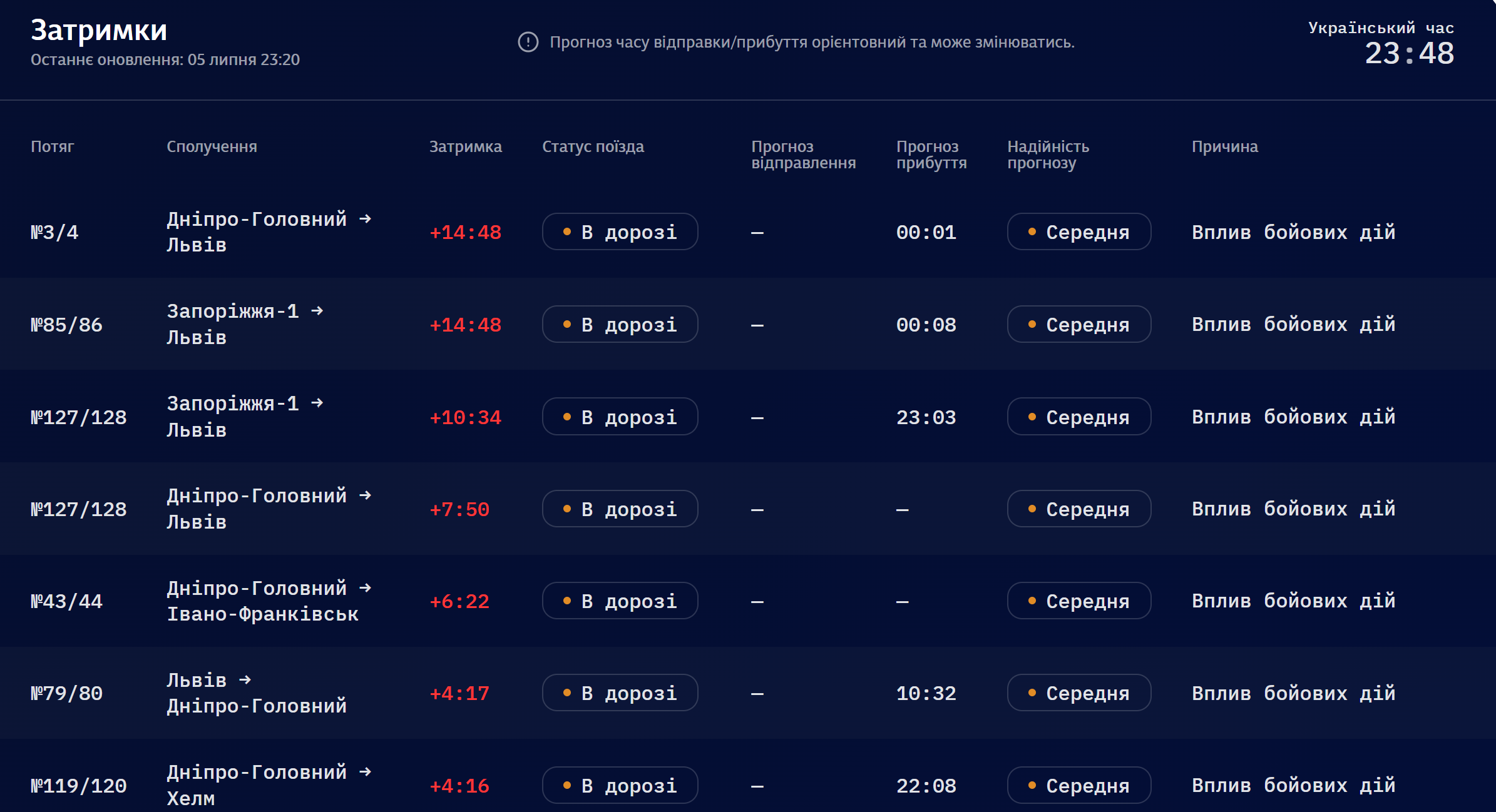Click the 'Затримка' column header
This screenshot has width=1496, height=812.
click(x=466, y=146)
